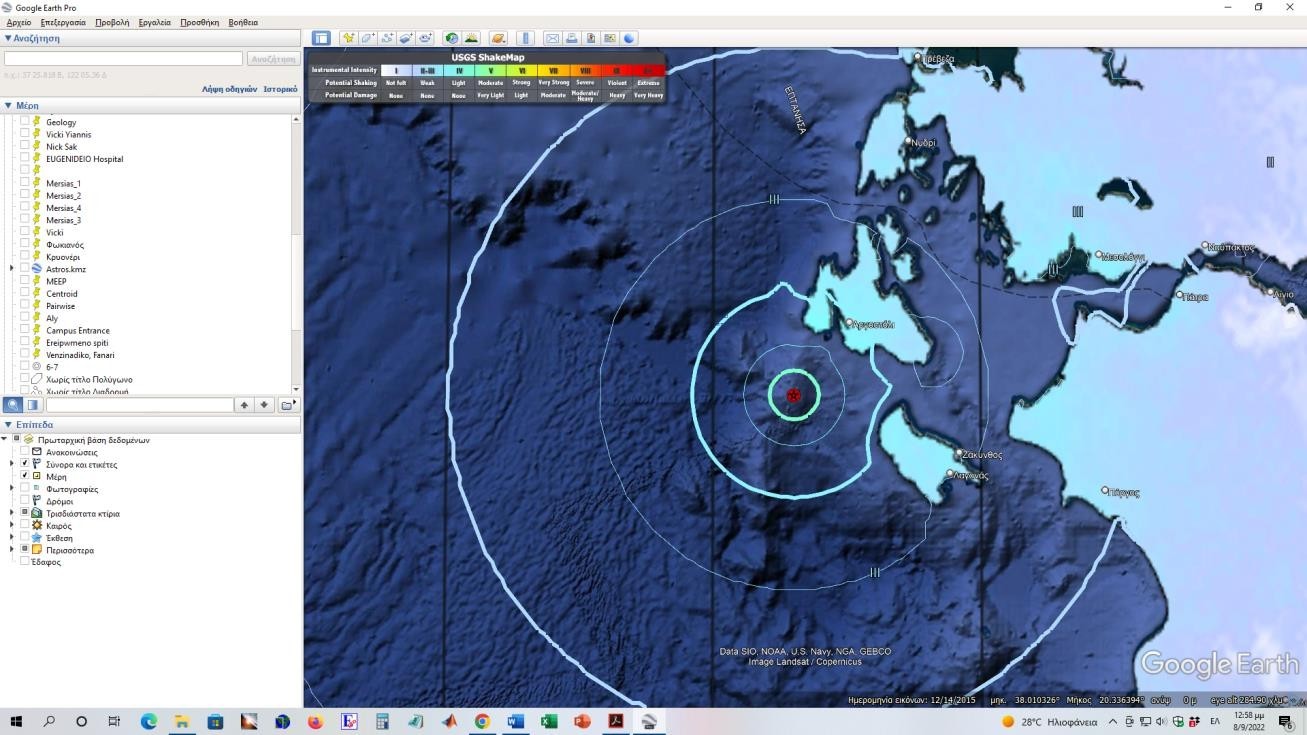This screenshot has width=1307, height=735.
Task: Hide the sidebar using toolbar icon
Action: point(321,38)
